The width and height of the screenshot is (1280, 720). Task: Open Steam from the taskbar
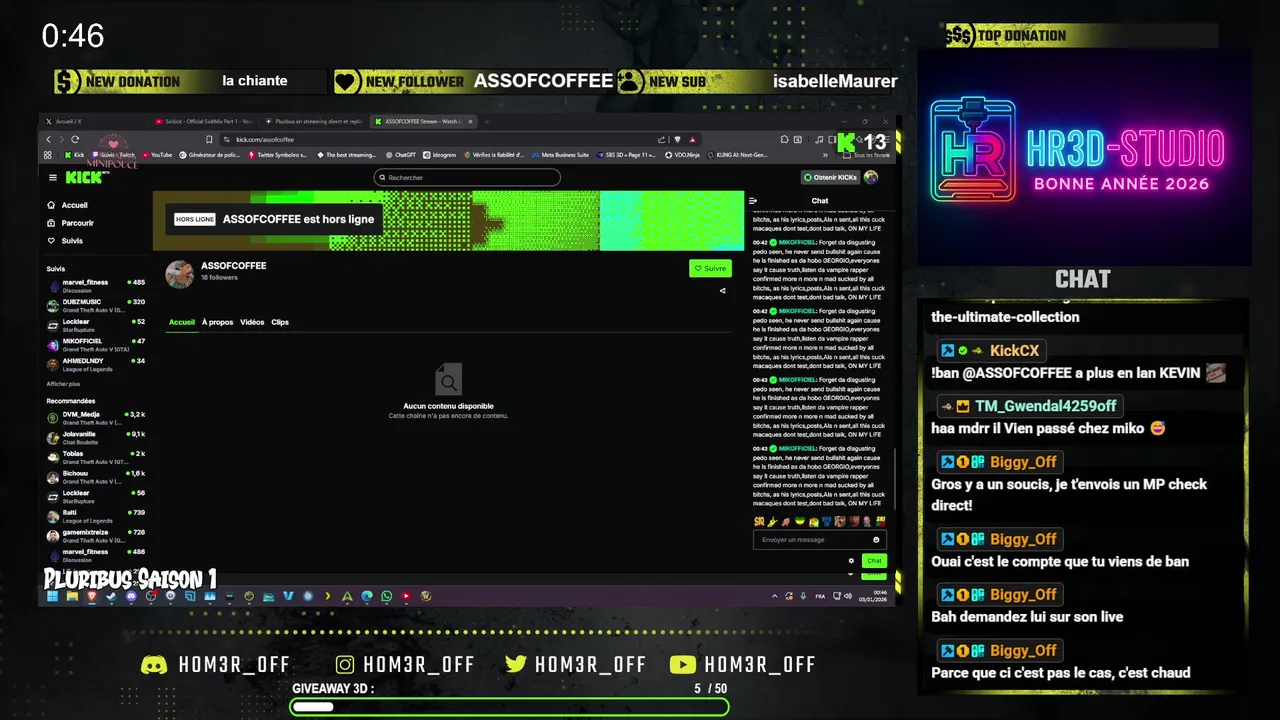111,596
